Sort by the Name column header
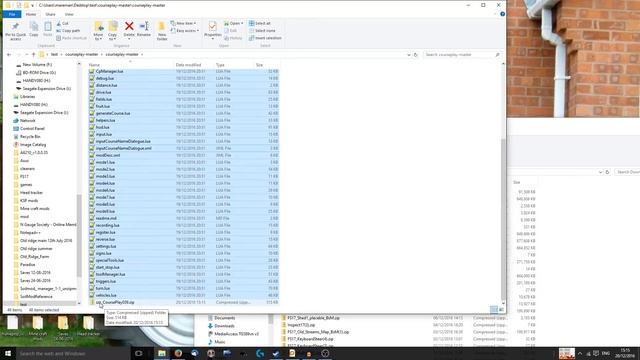The height and width of the screenshot is (360, 640). [94, 65]
